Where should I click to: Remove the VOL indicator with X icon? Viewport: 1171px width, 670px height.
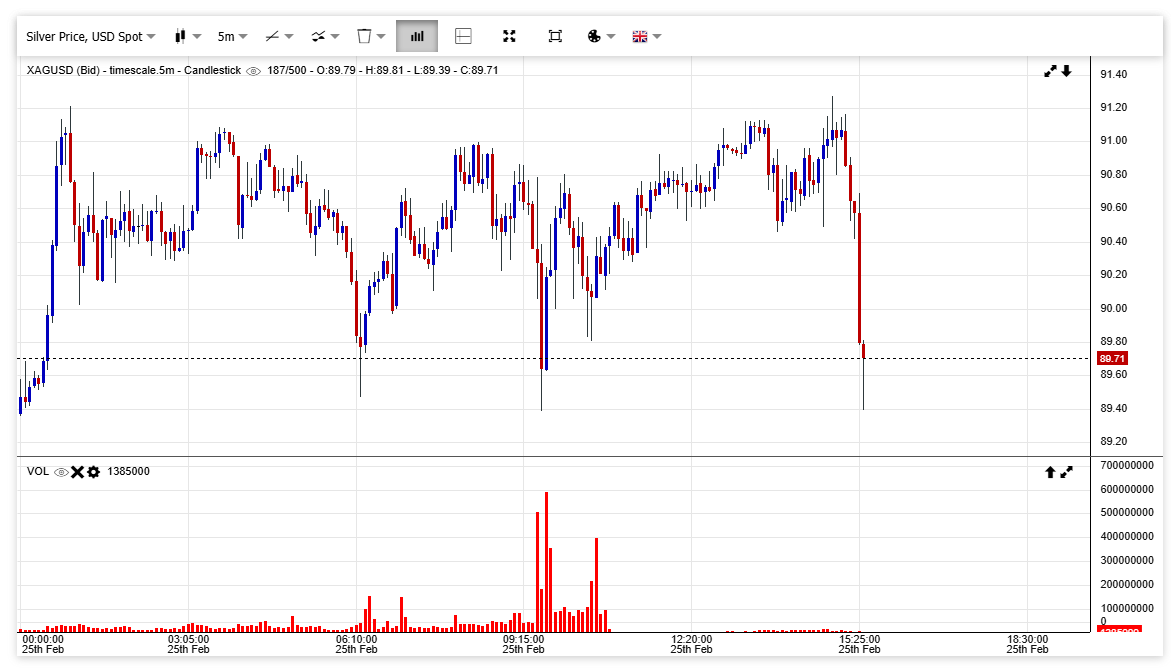[77, 472]
